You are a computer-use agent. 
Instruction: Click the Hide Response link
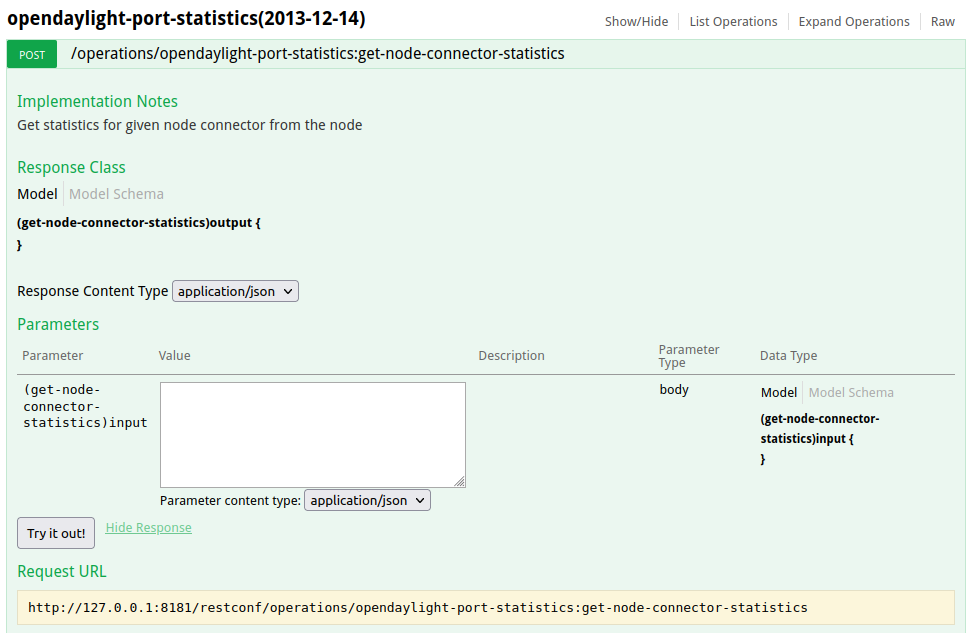(x=148, y=528)
